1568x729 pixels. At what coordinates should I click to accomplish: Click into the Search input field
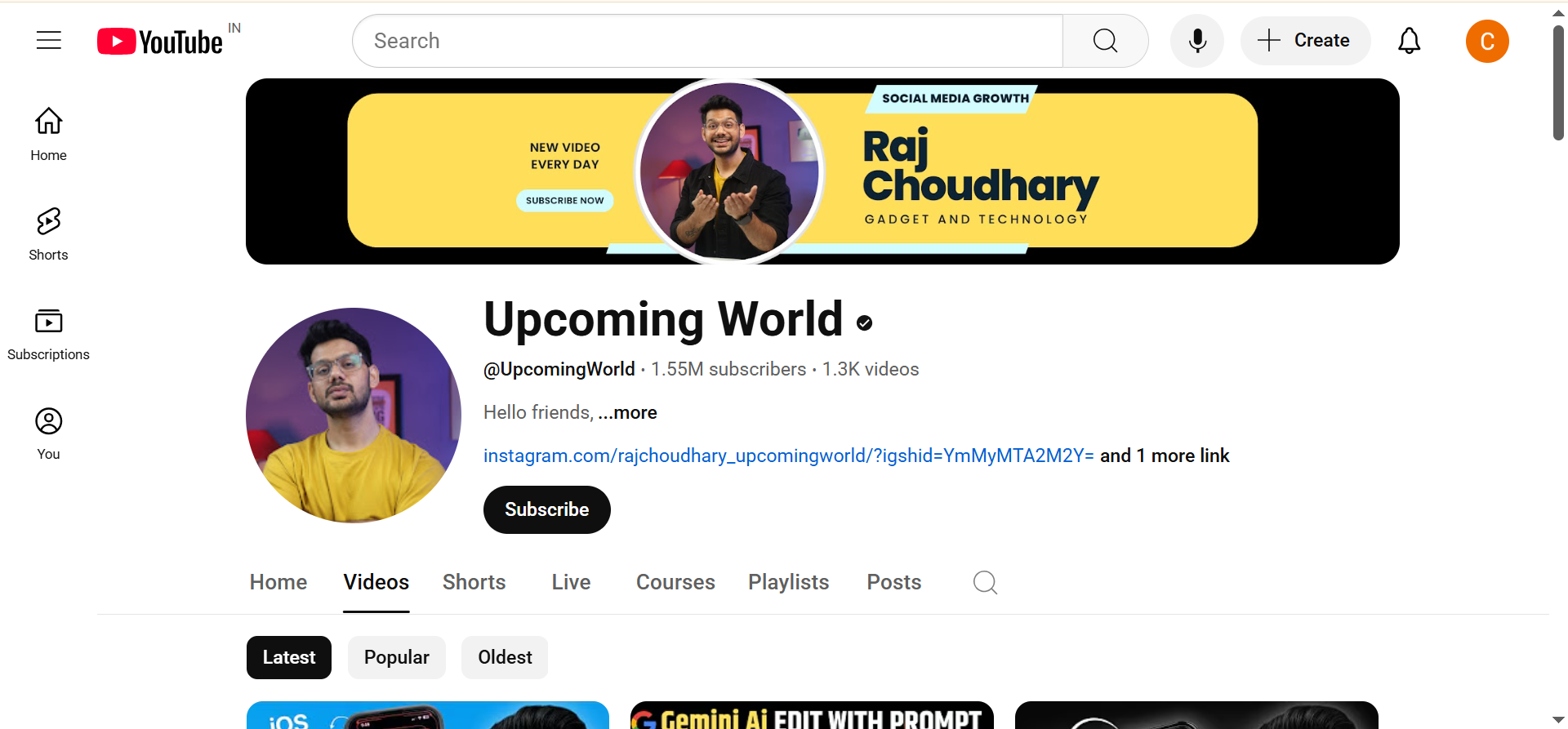[x=708, y=41]
